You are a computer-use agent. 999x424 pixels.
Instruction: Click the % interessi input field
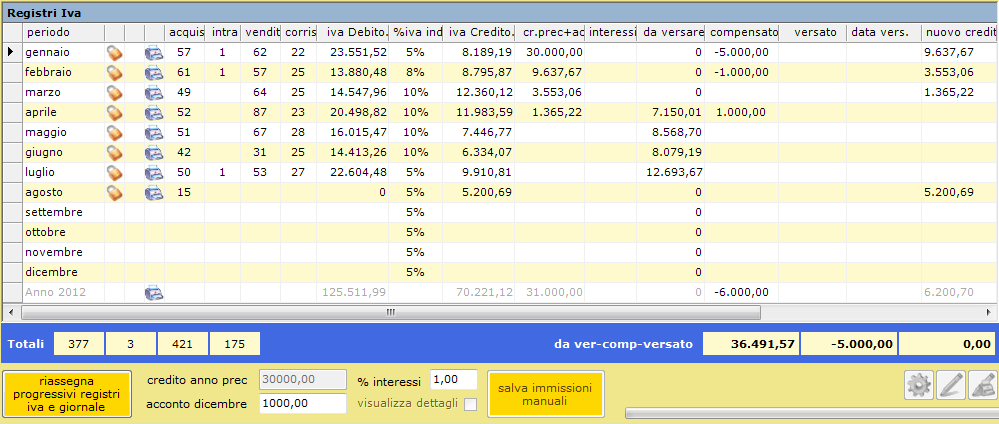coord(453,380)
